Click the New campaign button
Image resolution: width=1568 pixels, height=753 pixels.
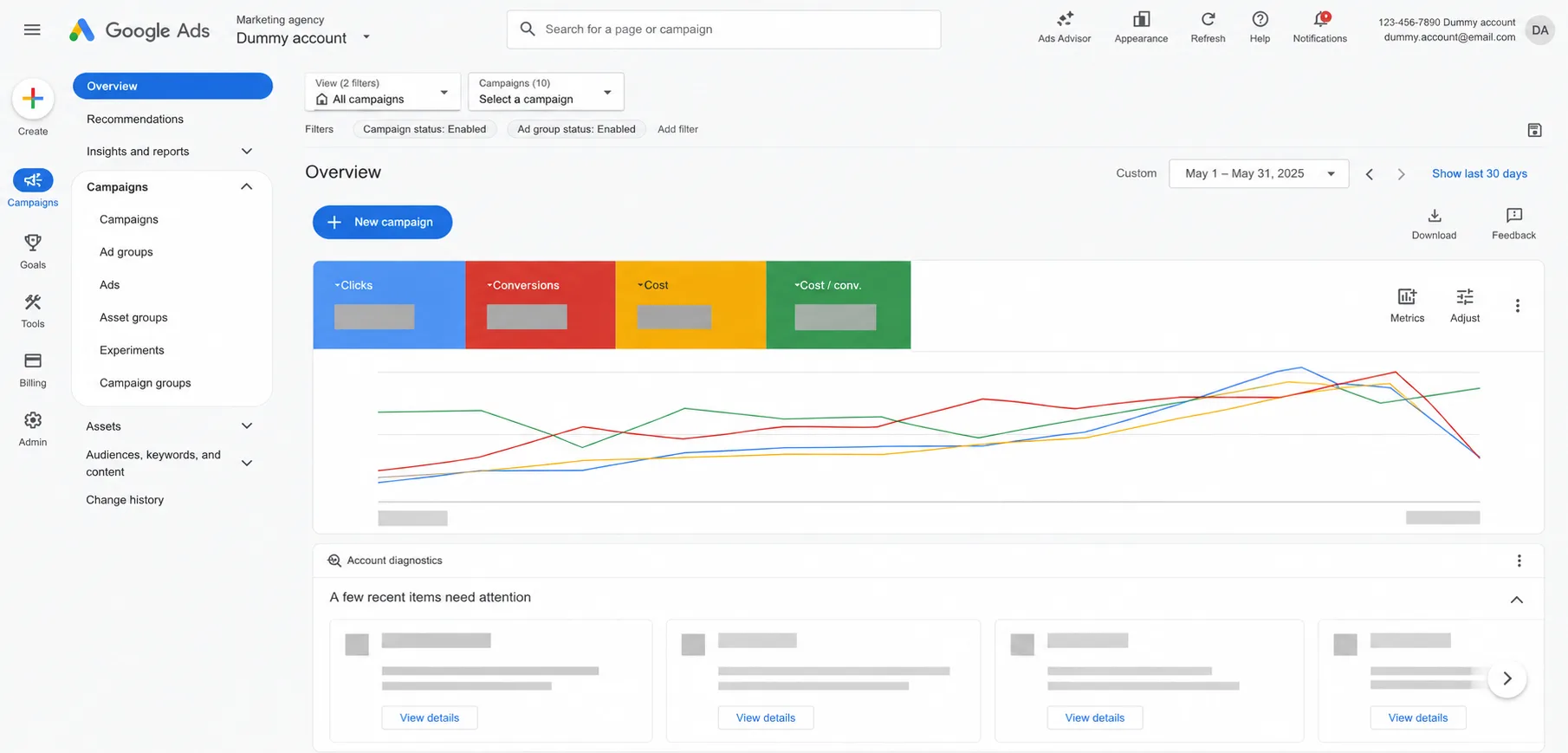tap(382, 222)
